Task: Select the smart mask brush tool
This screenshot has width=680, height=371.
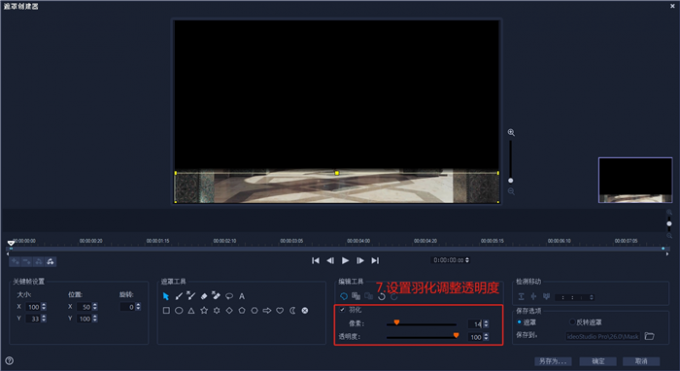Action: pos(191,296)
